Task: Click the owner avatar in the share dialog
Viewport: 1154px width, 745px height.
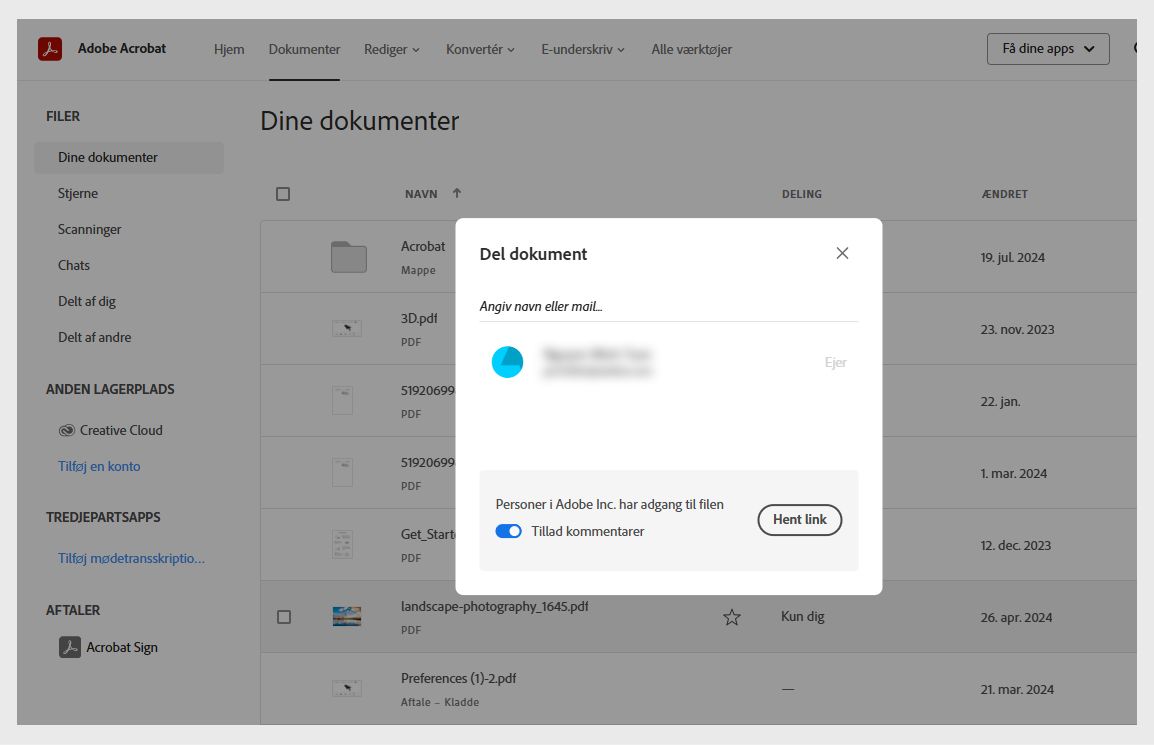Action: tap(508, 362)
